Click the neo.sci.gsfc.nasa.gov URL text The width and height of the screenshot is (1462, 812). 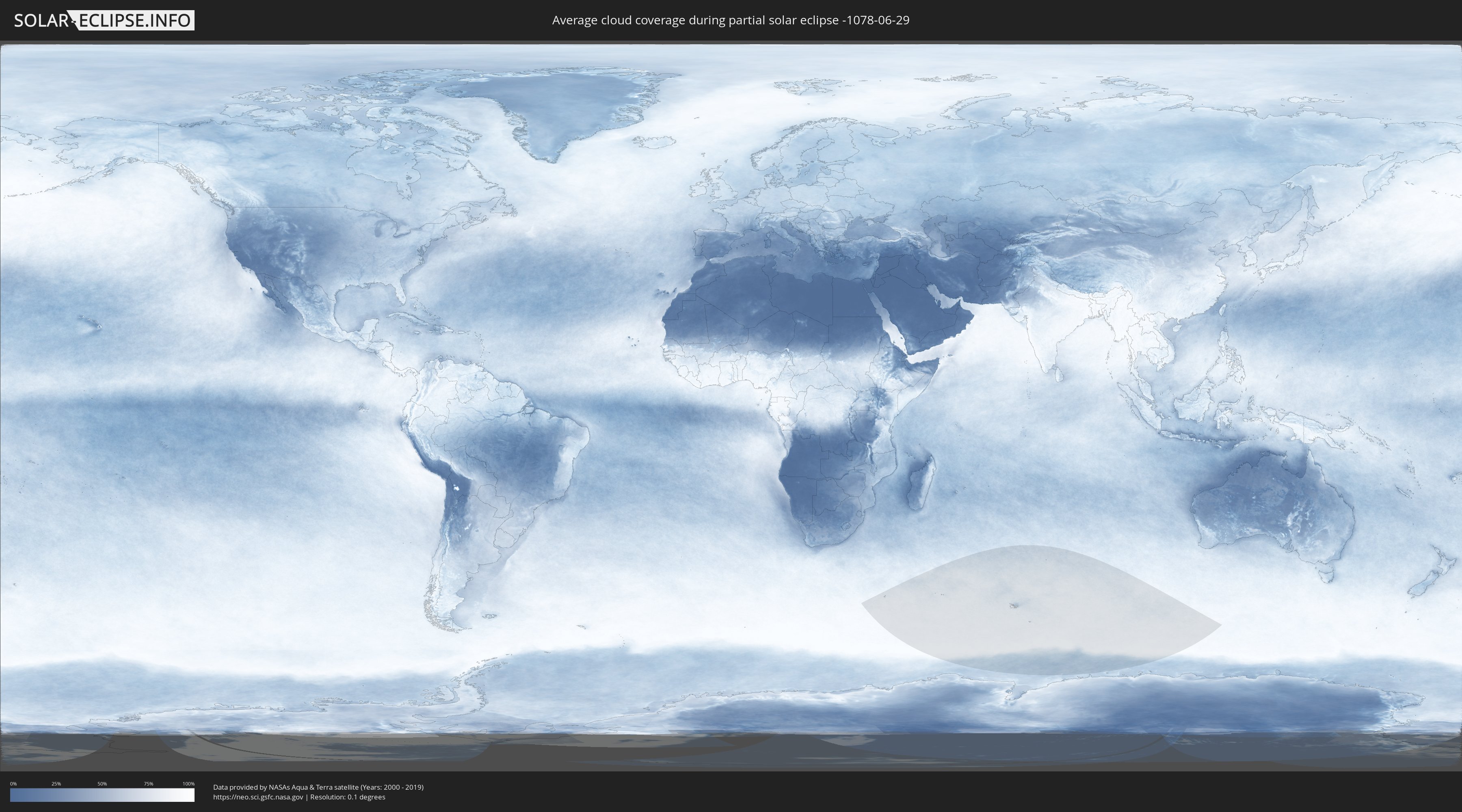point(257,797)
